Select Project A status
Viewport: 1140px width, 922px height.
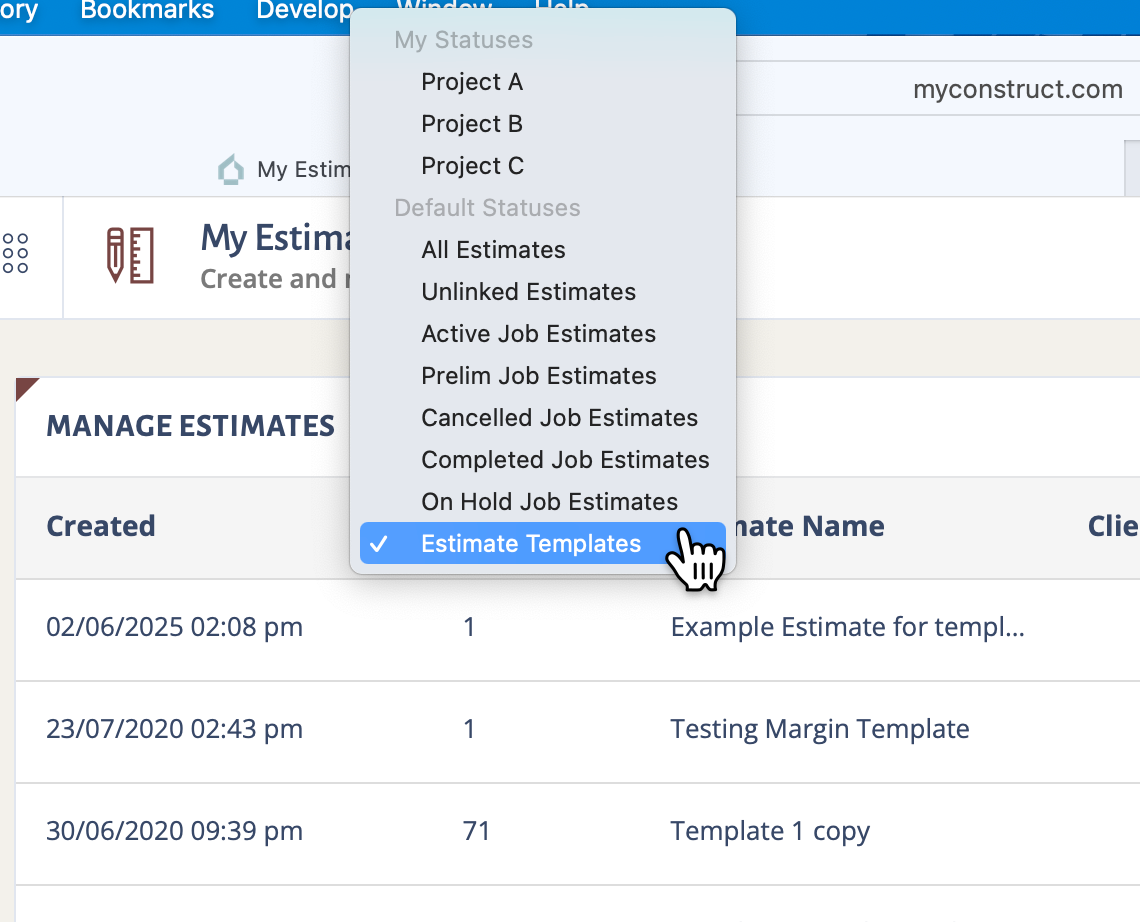(472, 82)
